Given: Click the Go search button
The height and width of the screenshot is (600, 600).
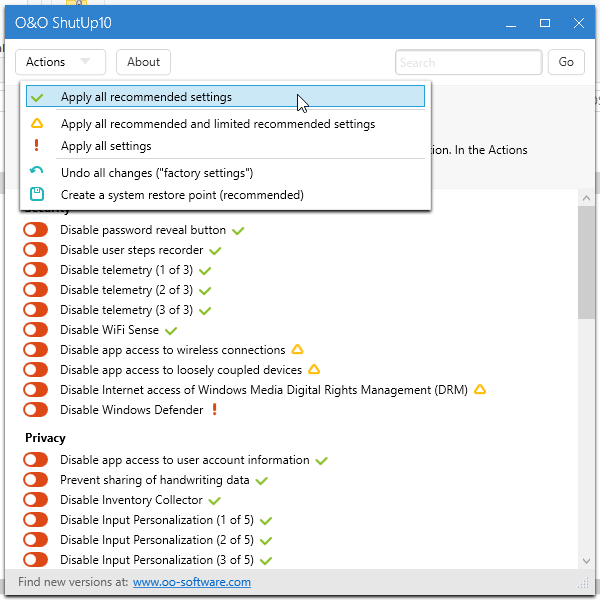Looking at the screenshot, I should pos(566,62).
